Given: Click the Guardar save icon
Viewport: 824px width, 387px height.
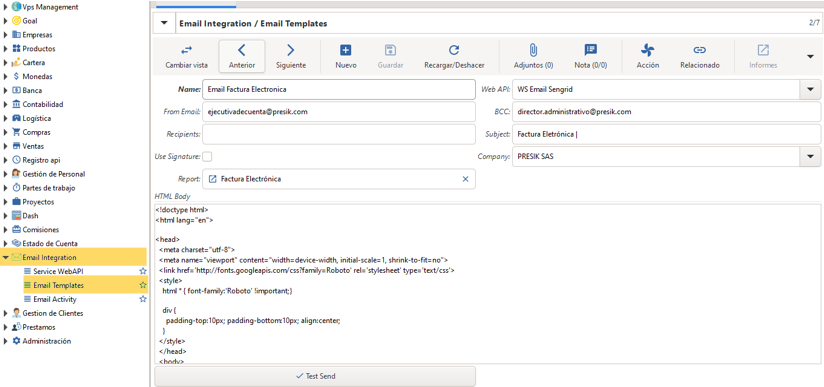Looking at the screenshot, I should 390,50.
